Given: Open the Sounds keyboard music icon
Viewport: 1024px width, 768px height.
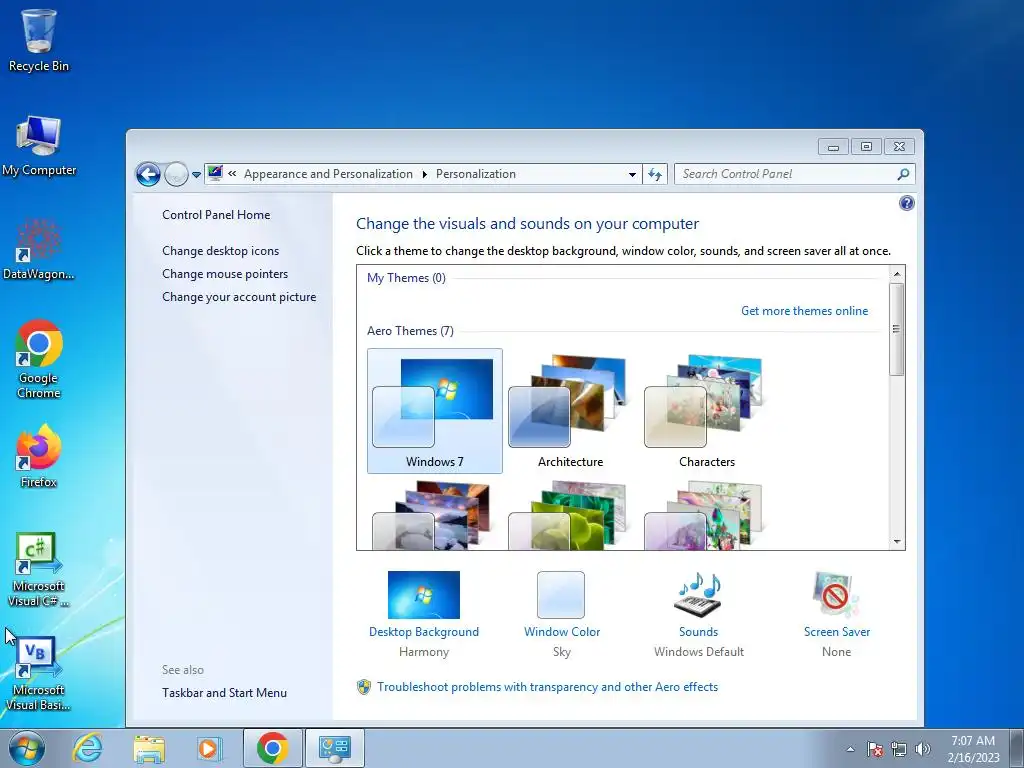Looking at the screenshot, I should pos(699,595).
